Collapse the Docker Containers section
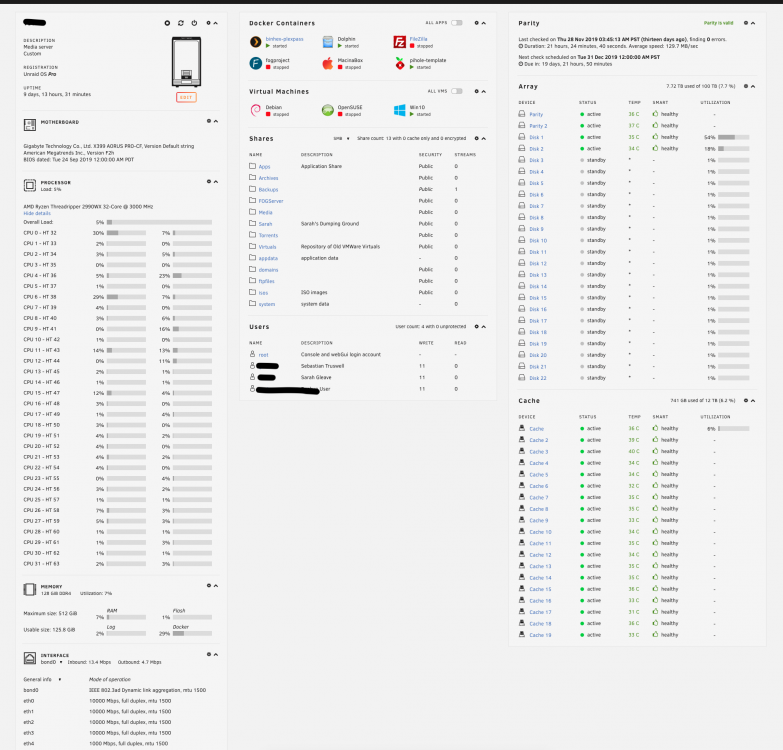 pos(483,23)
